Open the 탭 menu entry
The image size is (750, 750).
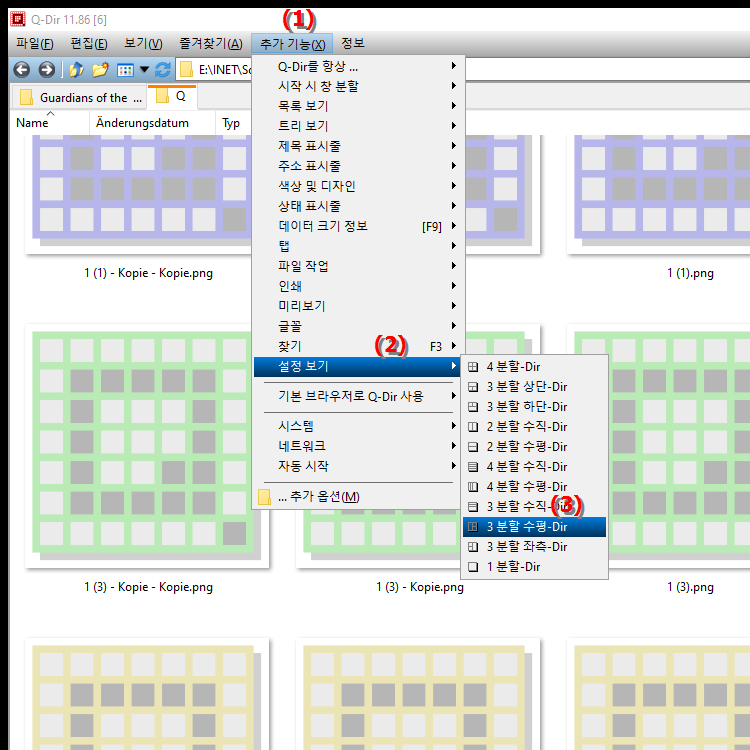pos(358,246)
